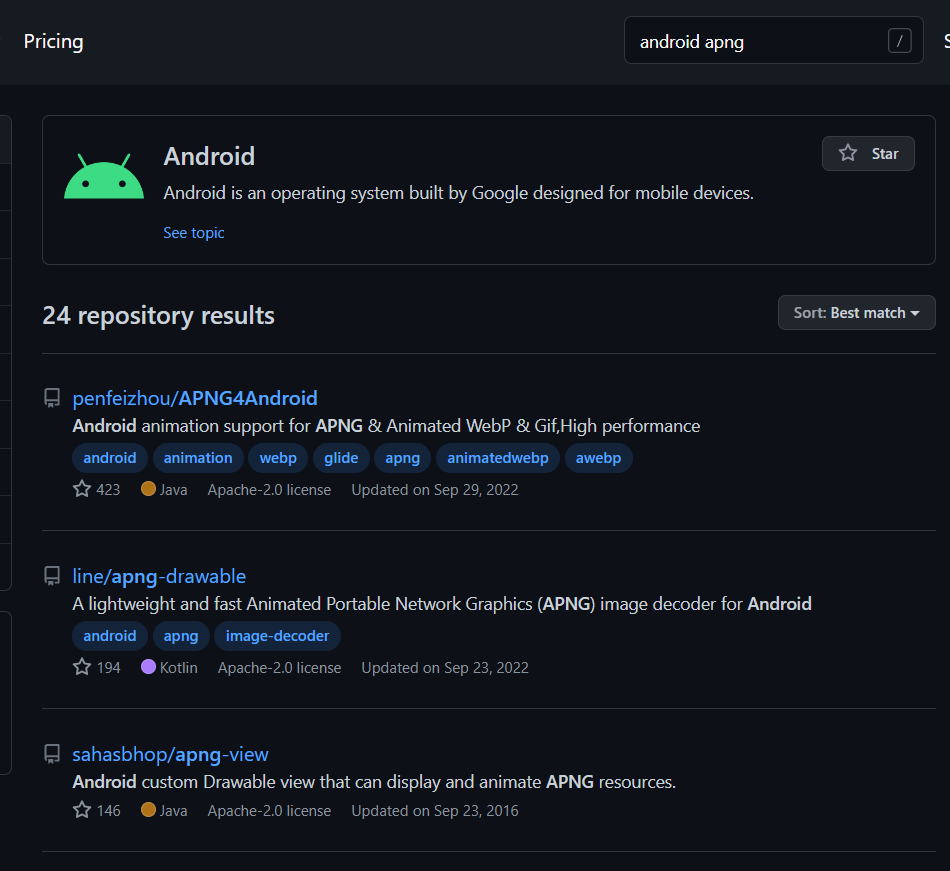Star the Android topic
The height and width of the screenshot is (871, 950).
[868, 154]
